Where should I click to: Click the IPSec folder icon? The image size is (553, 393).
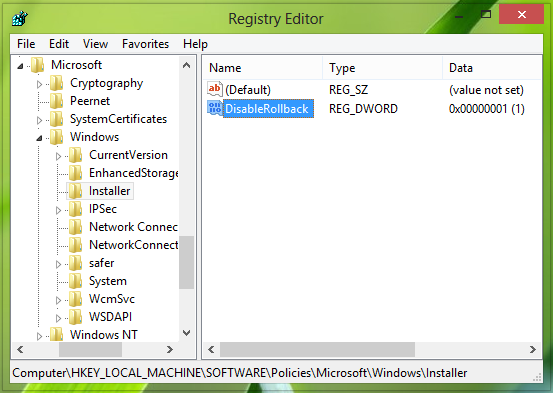coord(76,209)
